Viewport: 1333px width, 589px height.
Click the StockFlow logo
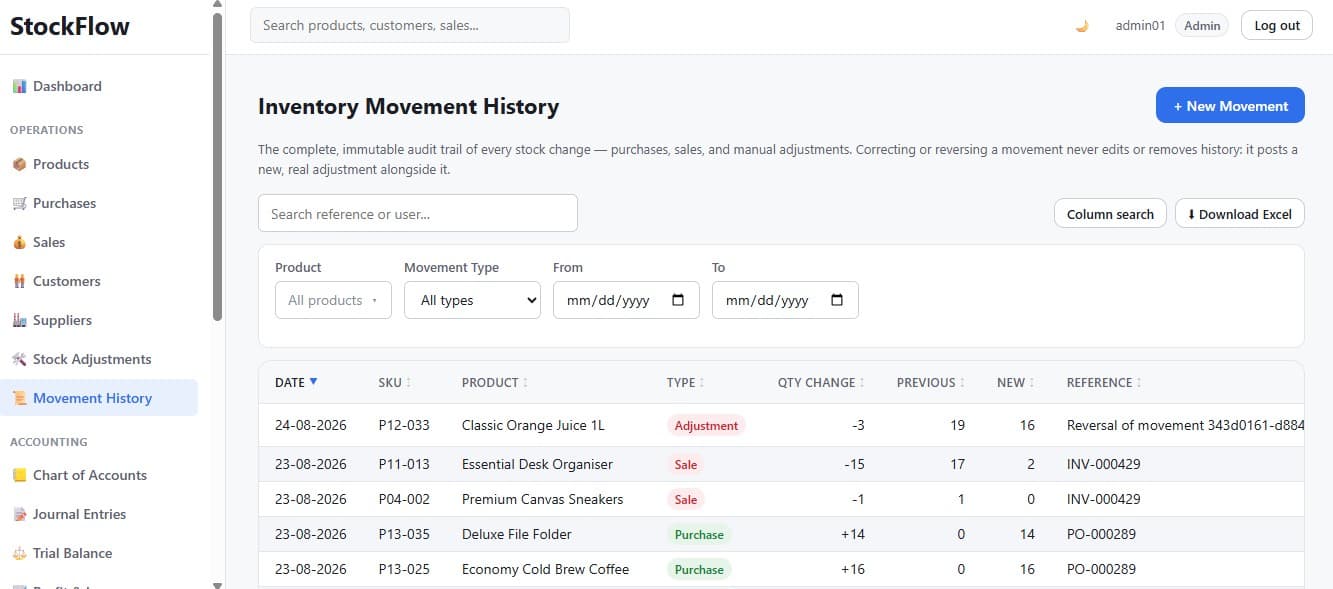[x=70, y=27]
